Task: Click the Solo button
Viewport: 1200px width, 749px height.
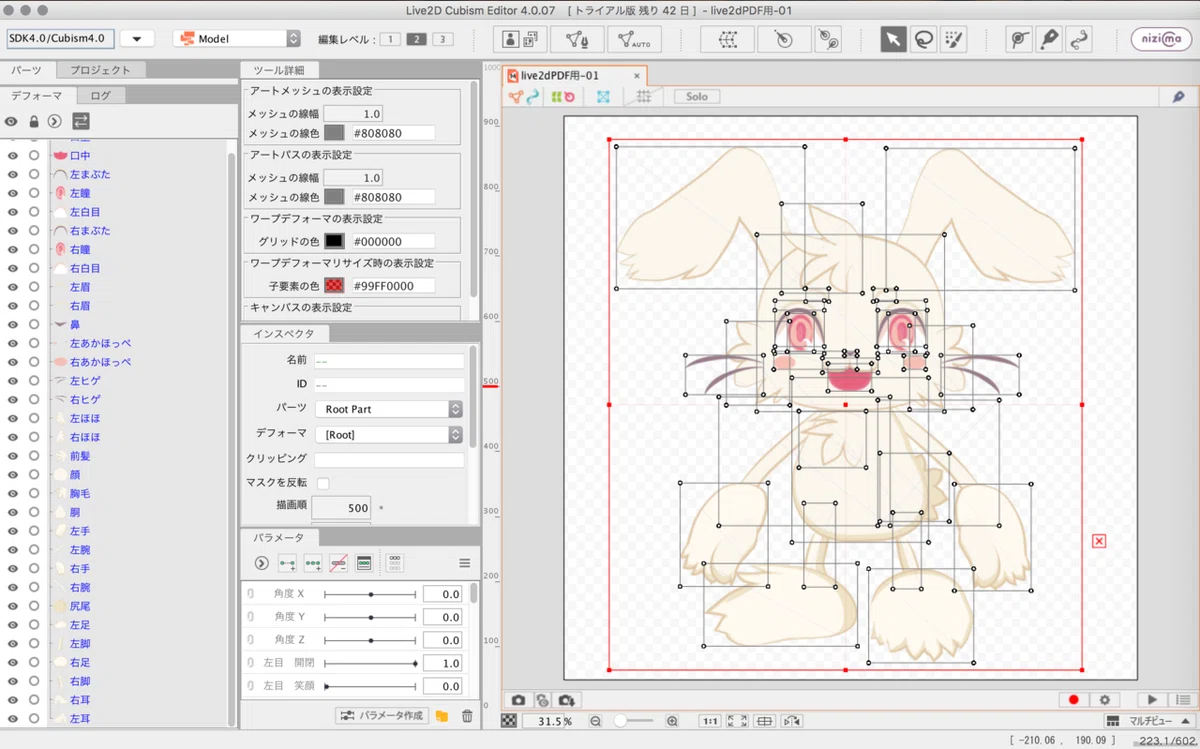Action: click(697, 97)
